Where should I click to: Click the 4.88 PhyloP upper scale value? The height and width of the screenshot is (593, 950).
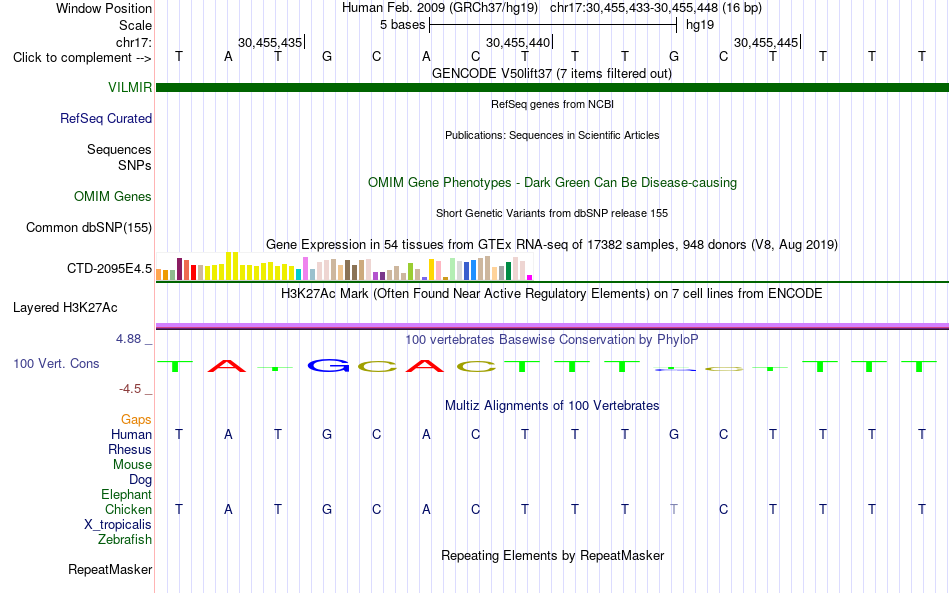coord(128,339)
